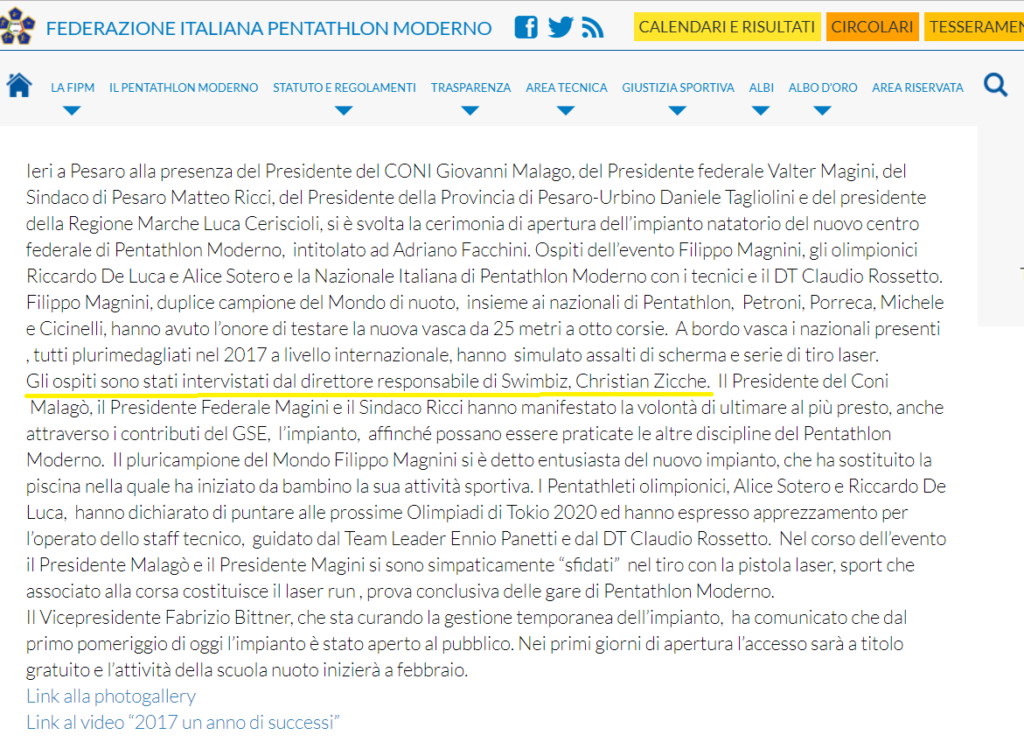Click the federation logo emblem

click(17, 27)
